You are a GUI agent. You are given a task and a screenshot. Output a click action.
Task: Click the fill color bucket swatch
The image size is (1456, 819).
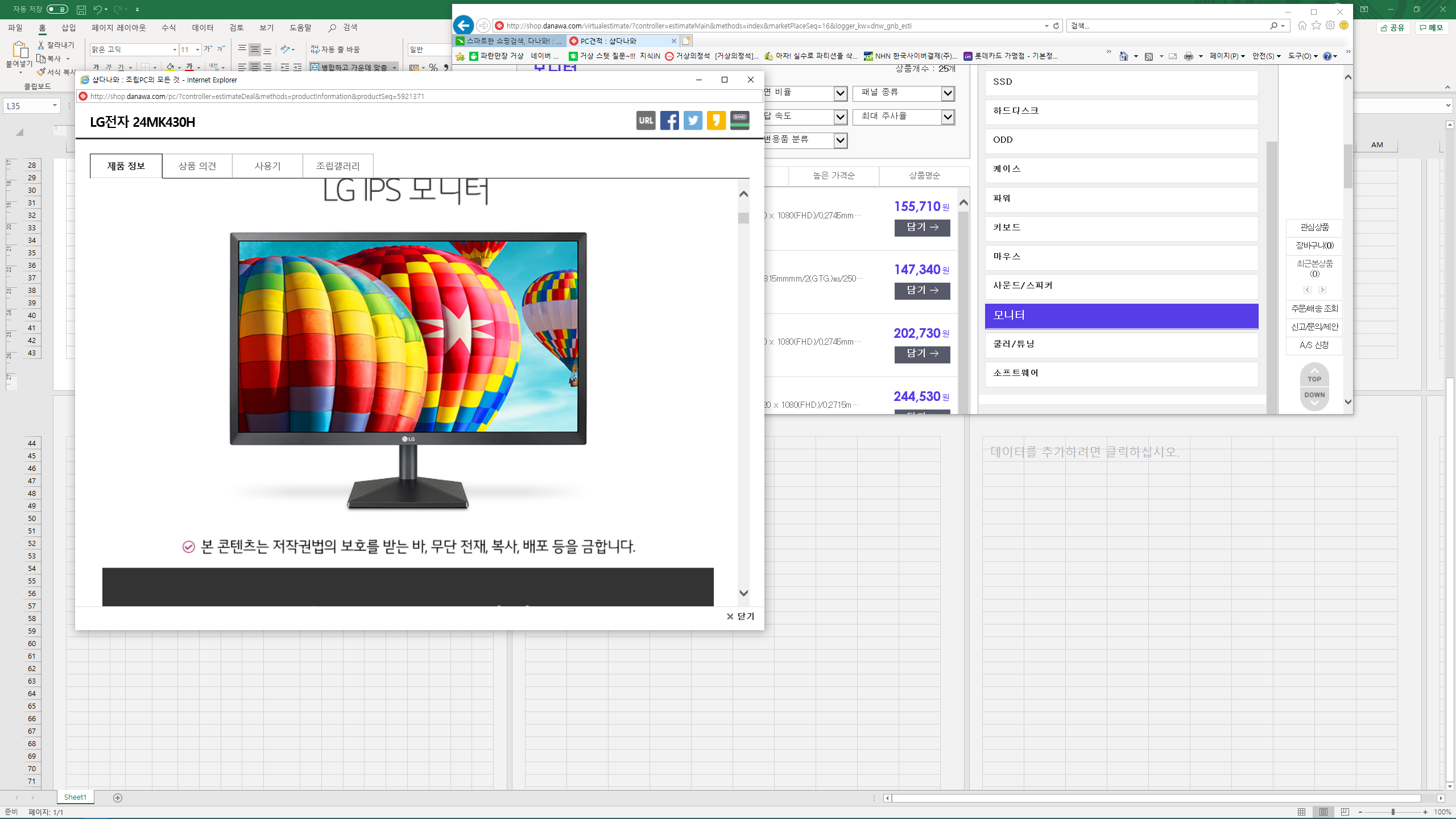pyautogui.click(x=170, y=68)
